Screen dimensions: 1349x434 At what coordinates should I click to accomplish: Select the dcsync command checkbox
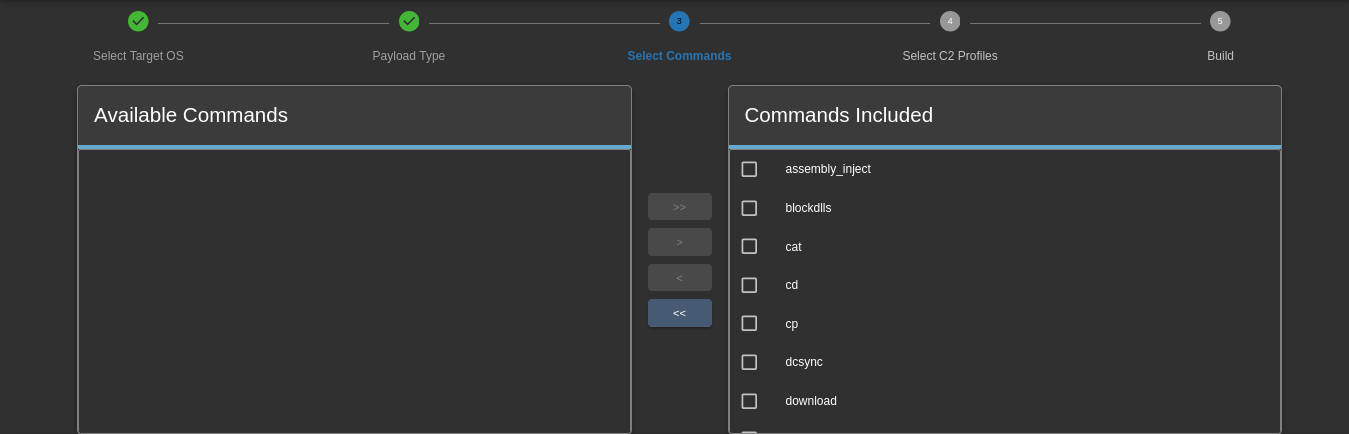pyautogui.click(x=749, y=362)
